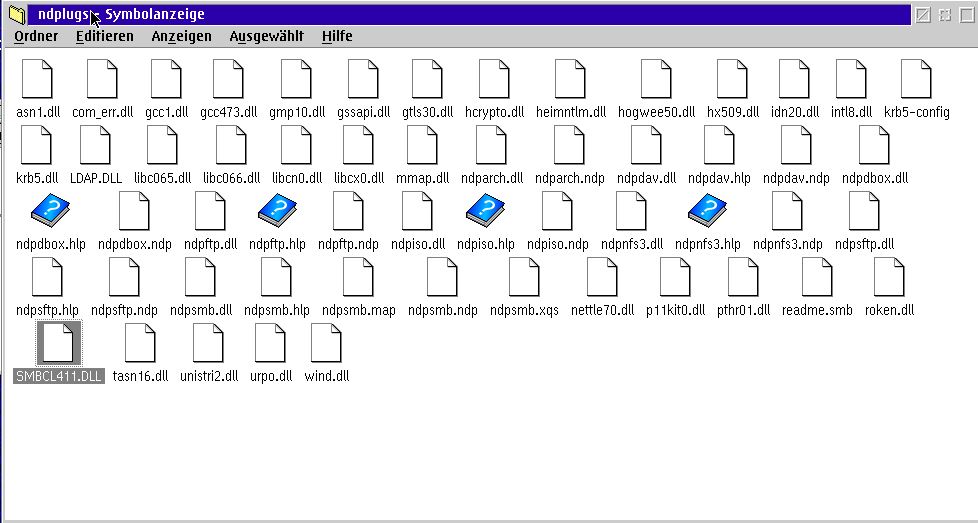Viewport: 978px width, 523px height.
Task: Select the ndpsftp.dll file icon
Action: [x=864, y=211]
